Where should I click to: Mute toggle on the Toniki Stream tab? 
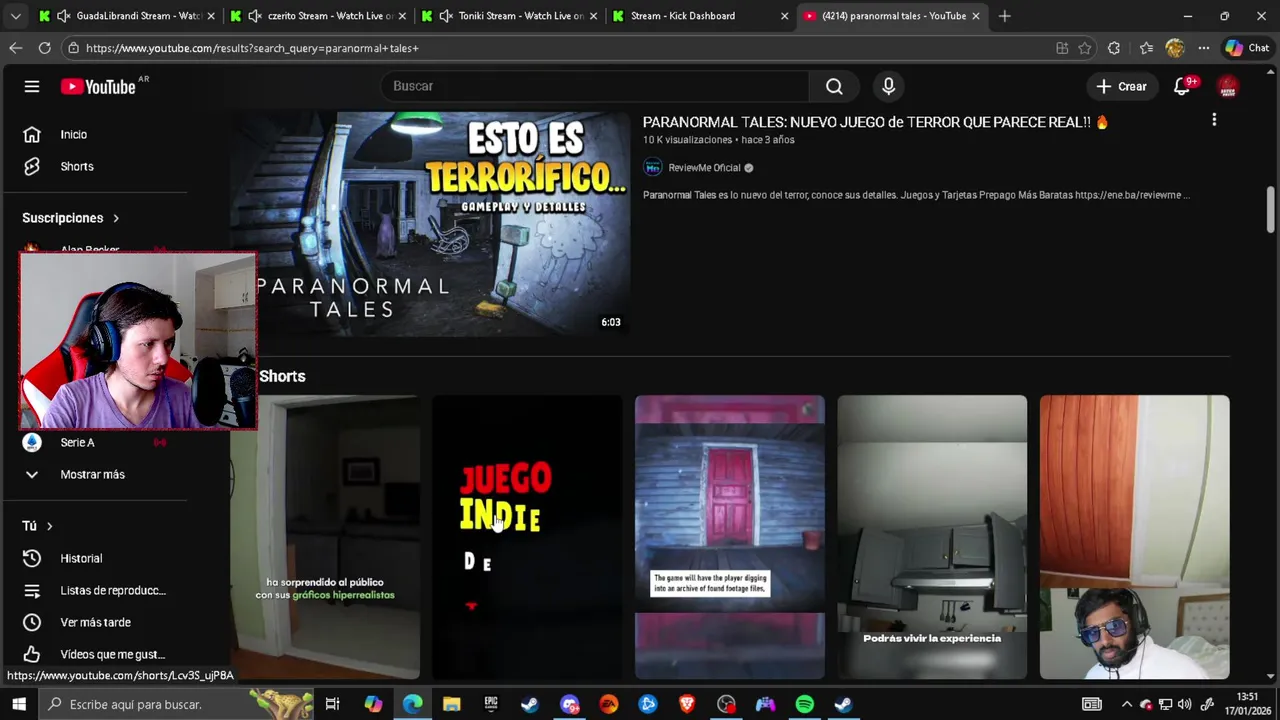445,16
